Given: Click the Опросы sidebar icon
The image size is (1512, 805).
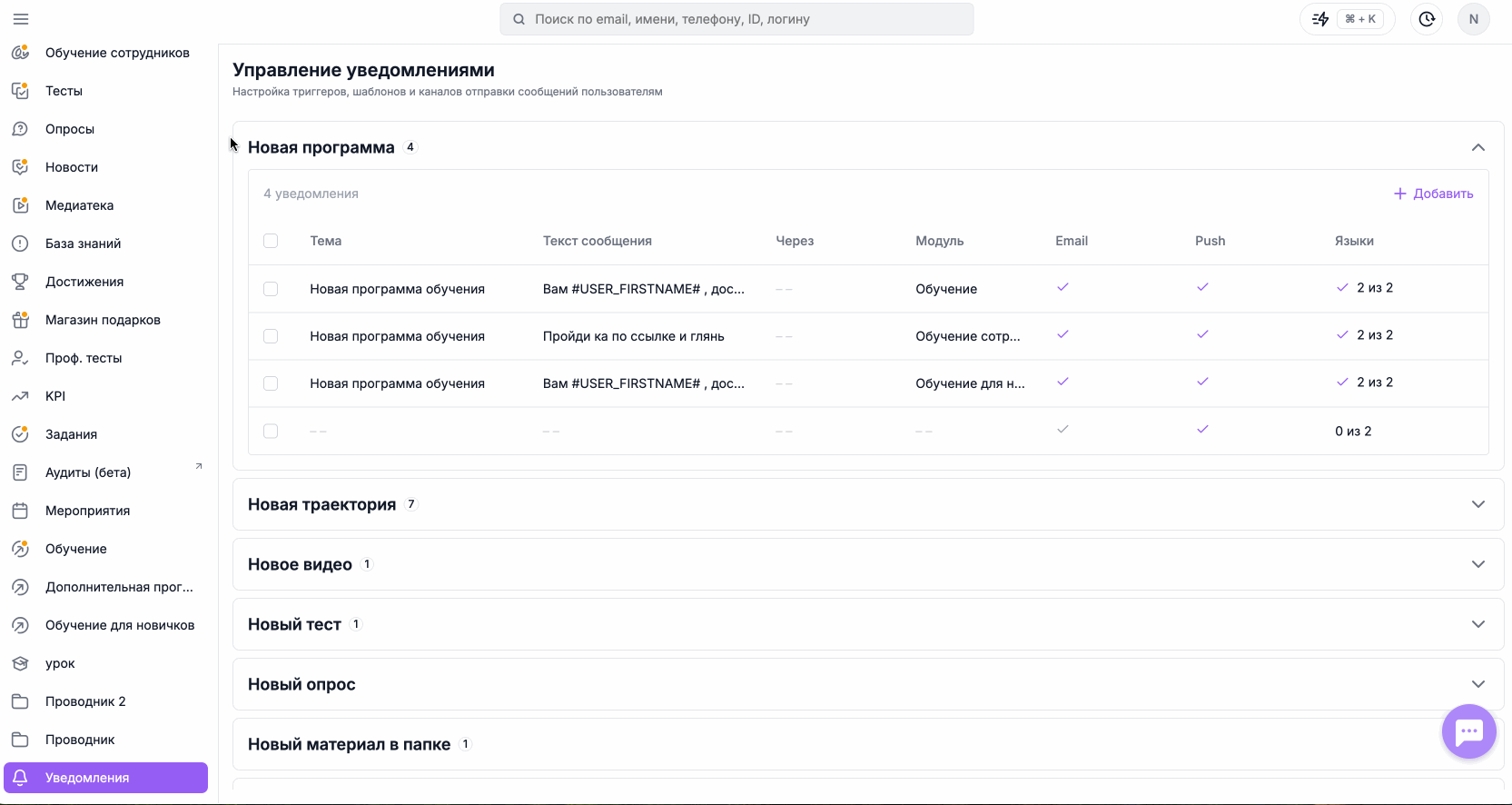Looking at the screenshot, I should coord(20,129).
